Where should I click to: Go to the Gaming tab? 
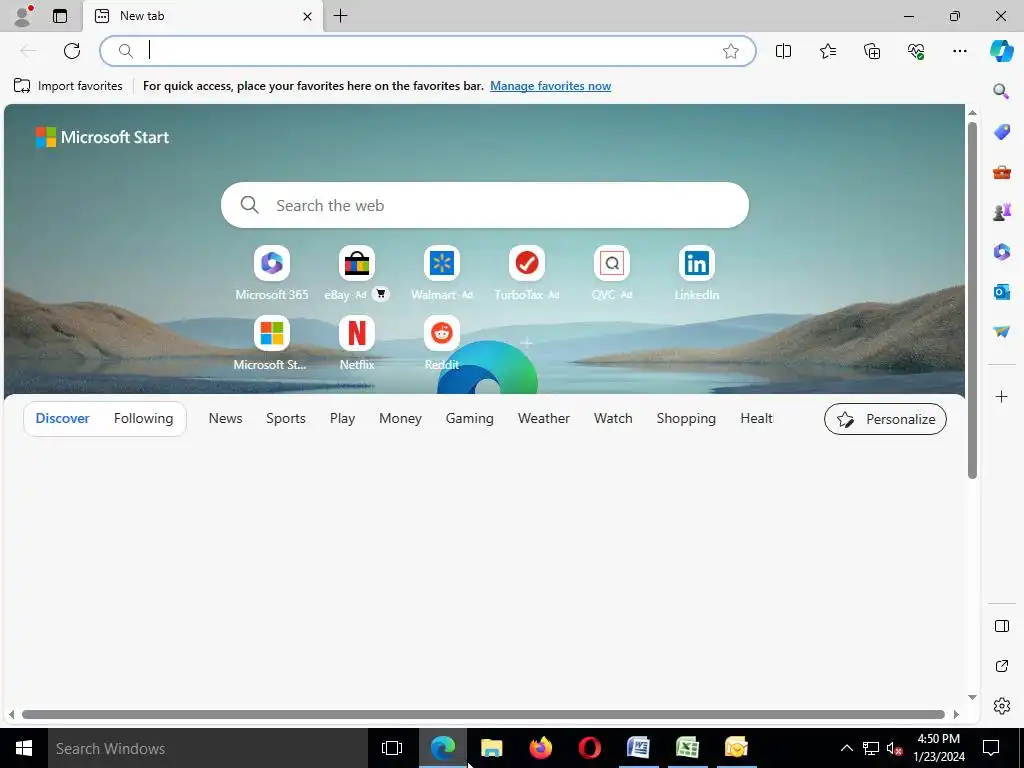470,418
